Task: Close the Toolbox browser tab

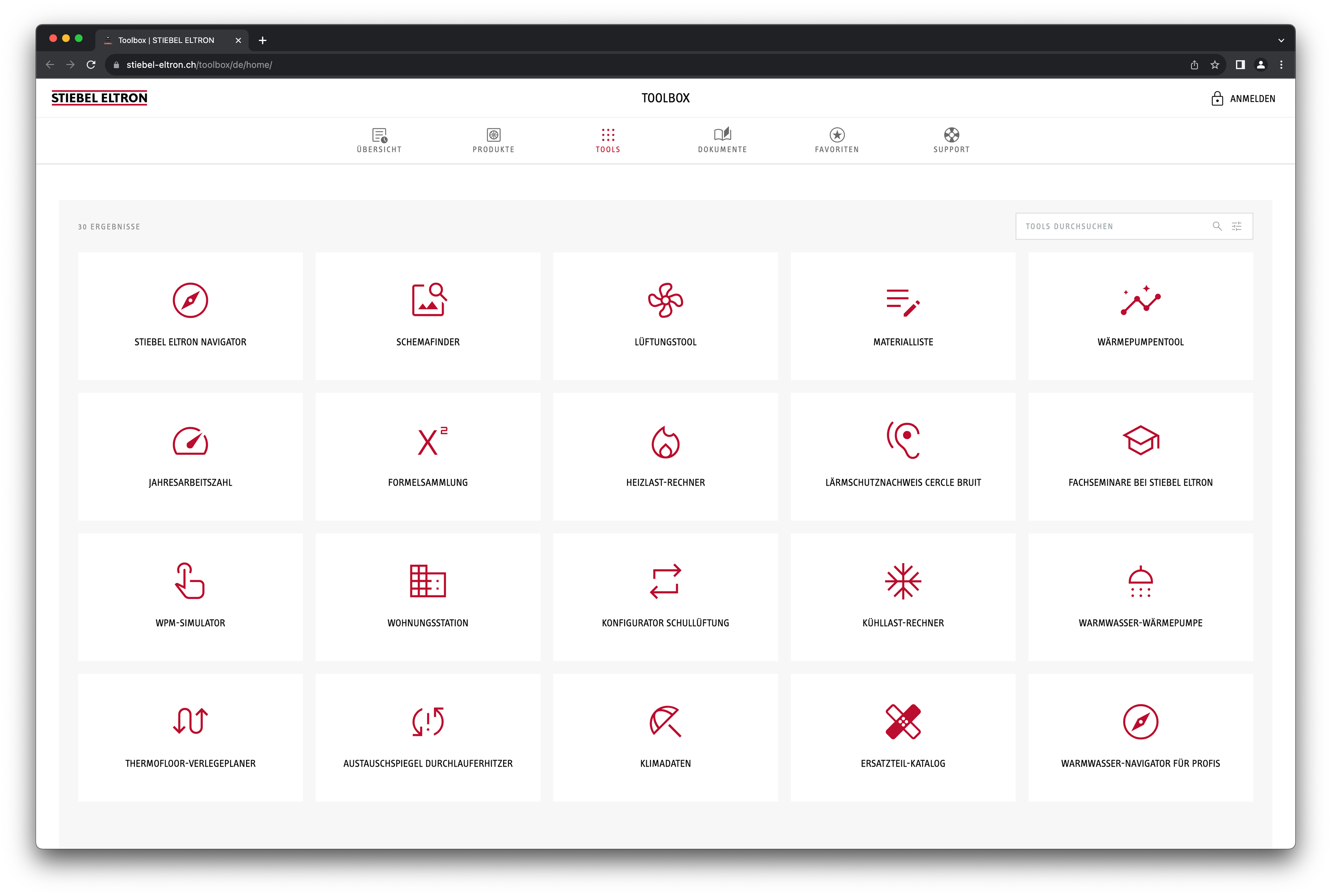Action: 238,40
